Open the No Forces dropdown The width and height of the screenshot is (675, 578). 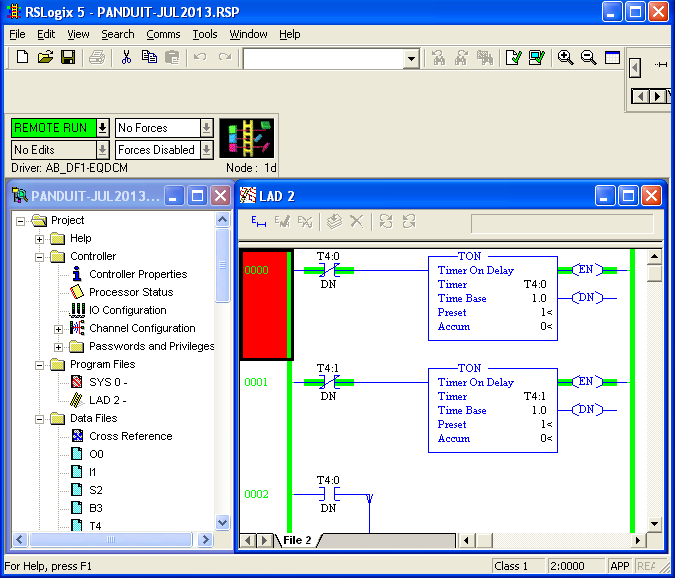tap(207, 128)
